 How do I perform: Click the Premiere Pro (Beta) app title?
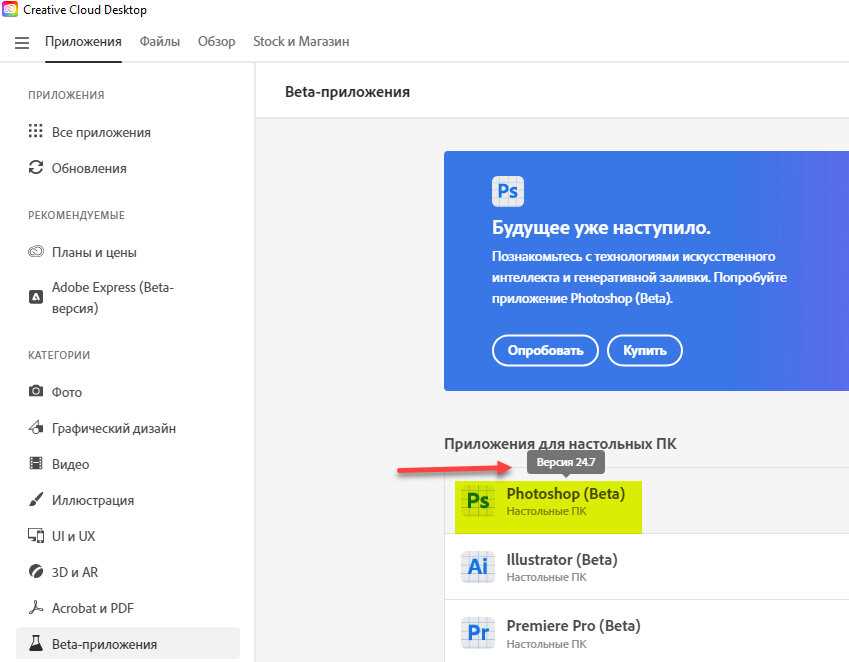[x=573, y=625]
